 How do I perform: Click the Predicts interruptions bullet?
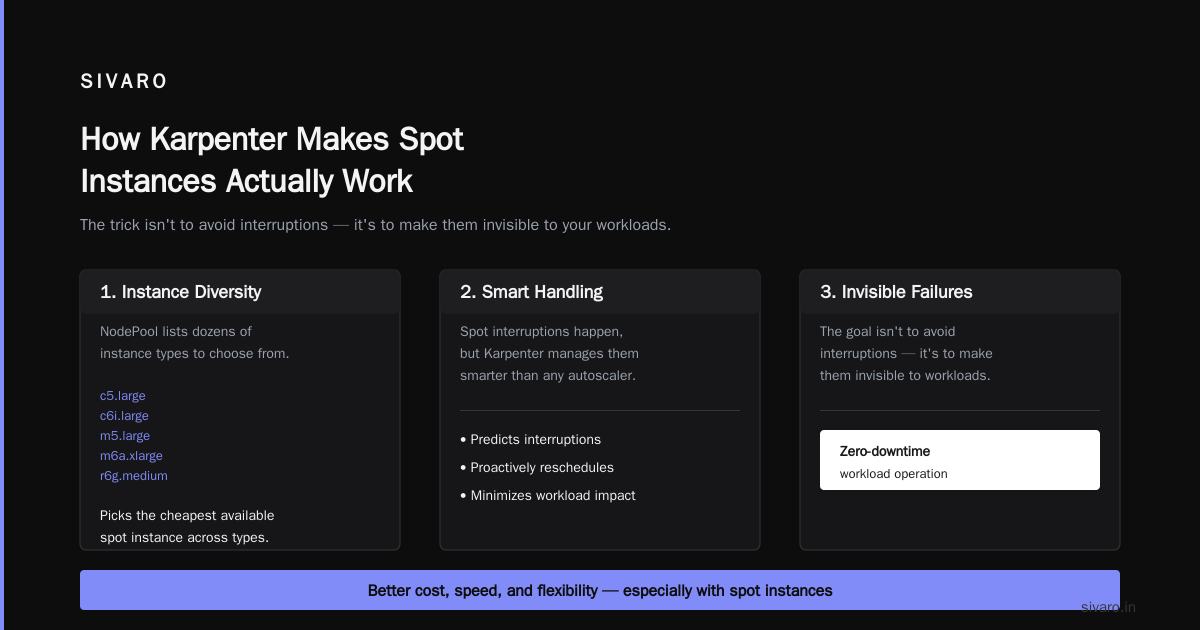[530, 440]
